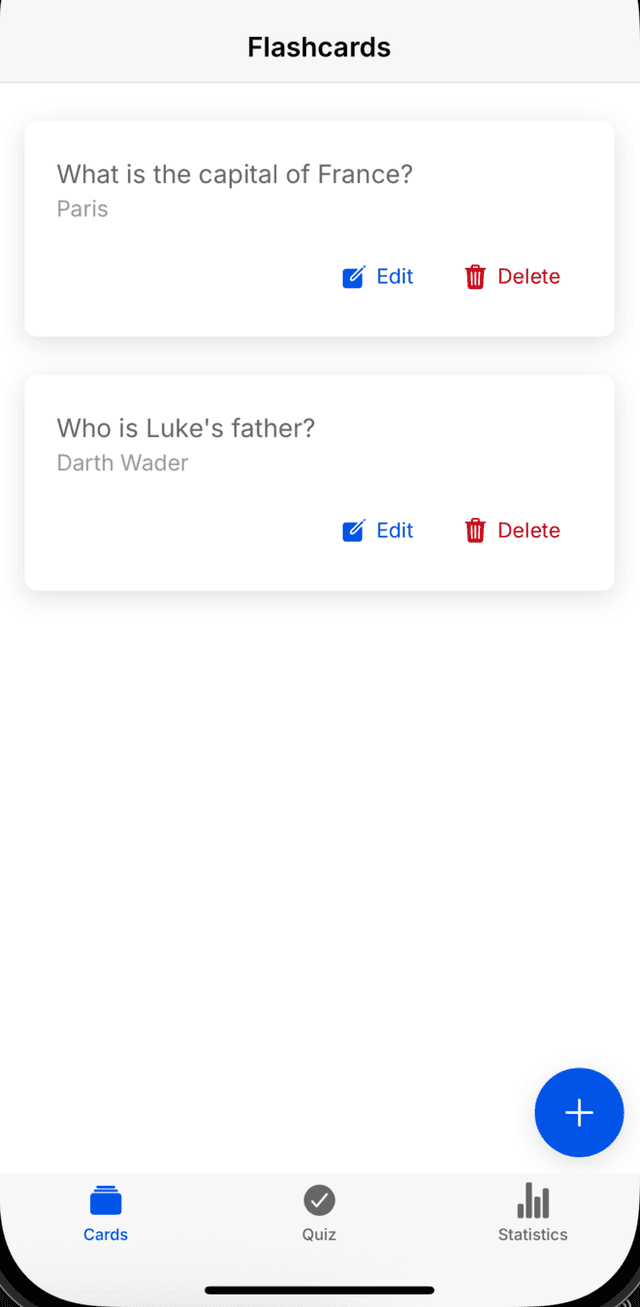Tap the answer text Darth Wader
Screen dimensions: 640x1307
point(122,463)
